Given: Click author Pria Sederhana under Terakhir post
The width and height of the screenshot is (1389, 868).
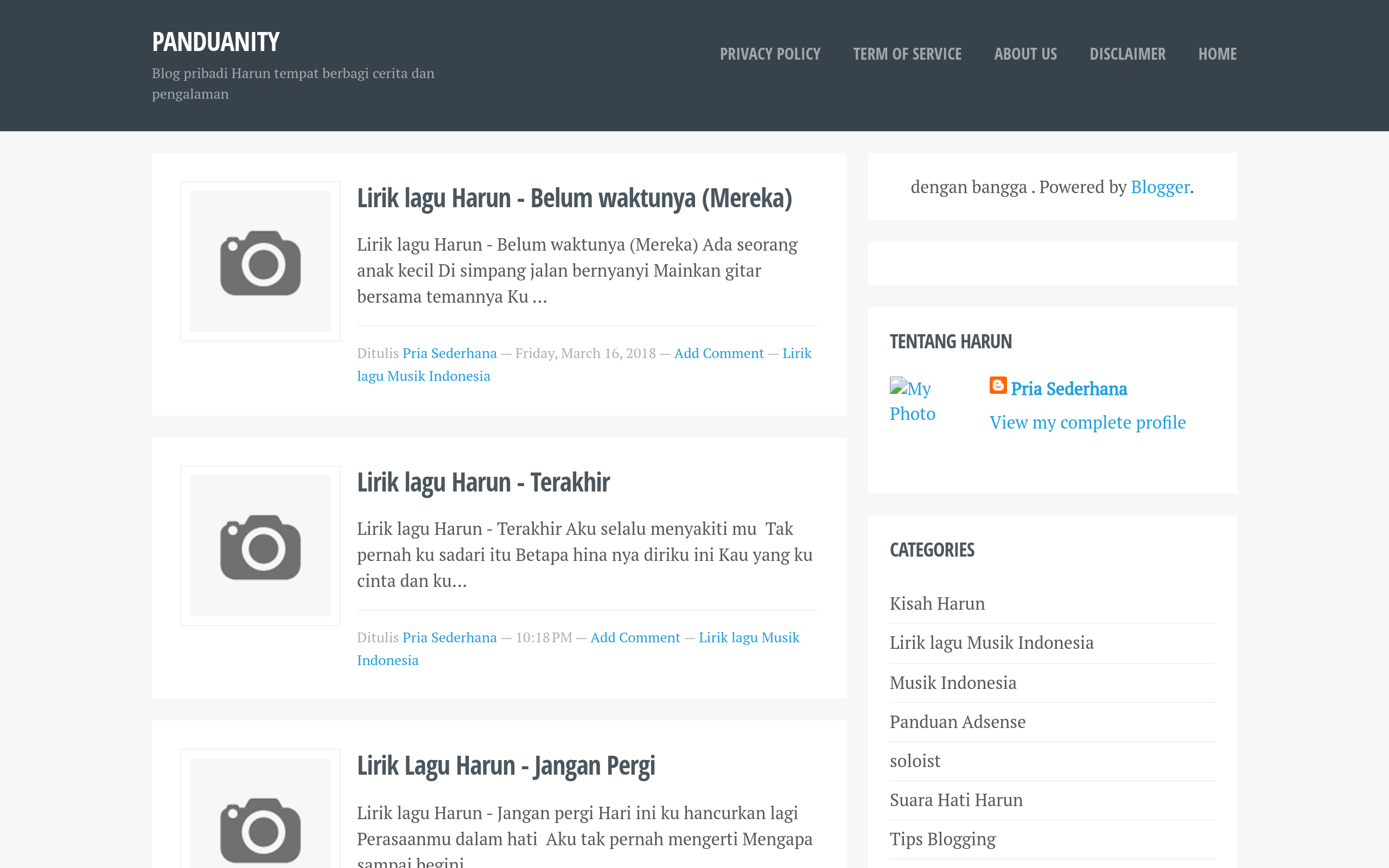Looking at the screenshot, I should coord(449,637).
